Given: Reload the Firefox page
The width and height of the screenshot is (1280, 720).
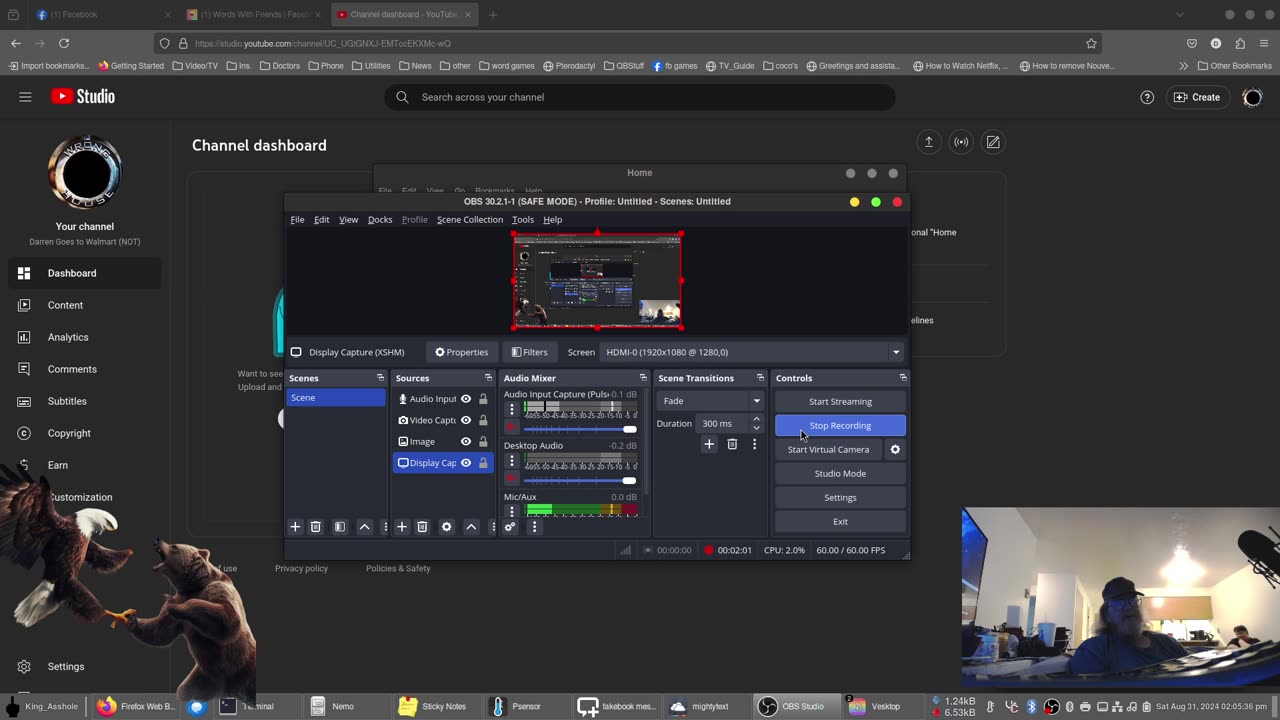Looking at the screenshot, I should coord(64,43).
